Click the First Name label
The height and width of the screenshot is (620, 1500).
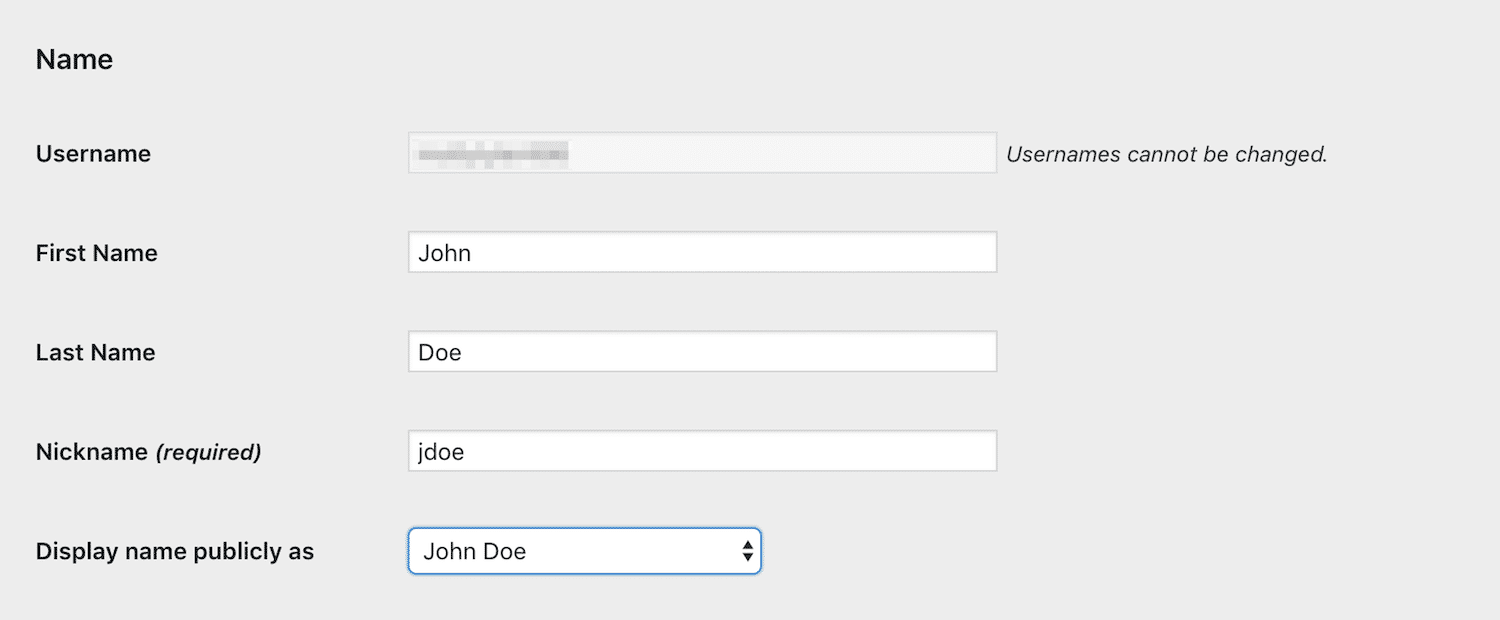click(96, 253)
